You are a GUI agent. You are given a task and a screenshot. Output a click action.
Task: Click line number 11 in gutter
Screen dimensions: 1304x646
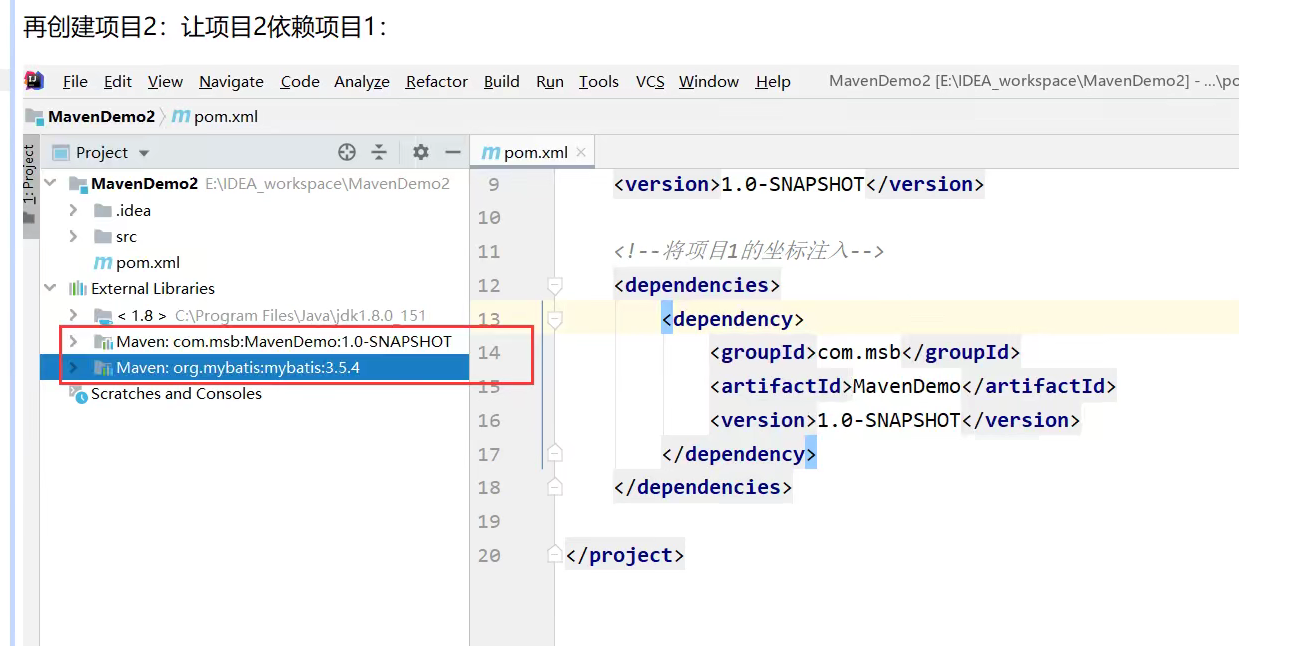coord(489,252)
